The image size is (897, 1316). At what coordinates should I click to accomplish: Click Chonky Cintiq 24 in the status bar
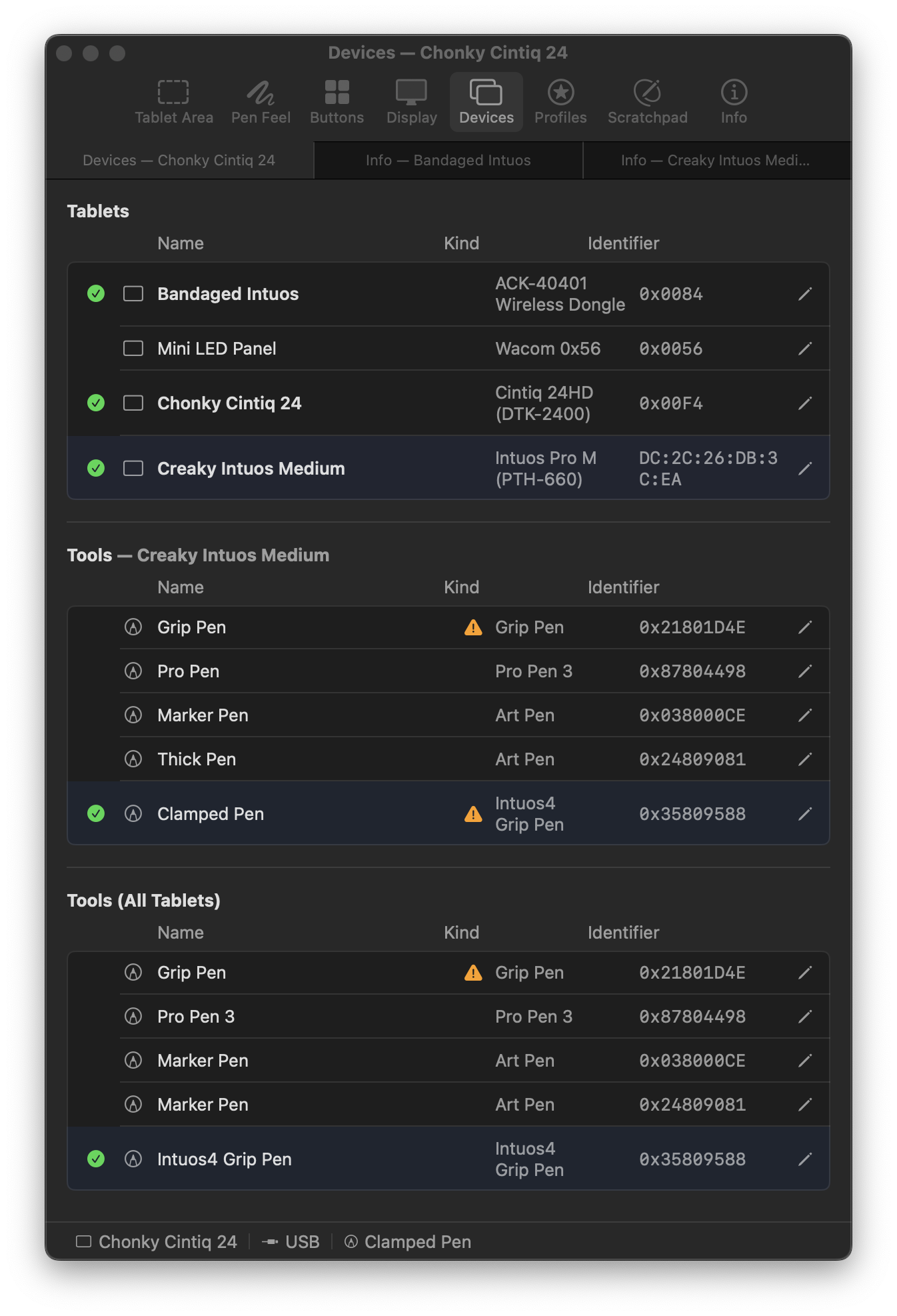pos(157,1242)
